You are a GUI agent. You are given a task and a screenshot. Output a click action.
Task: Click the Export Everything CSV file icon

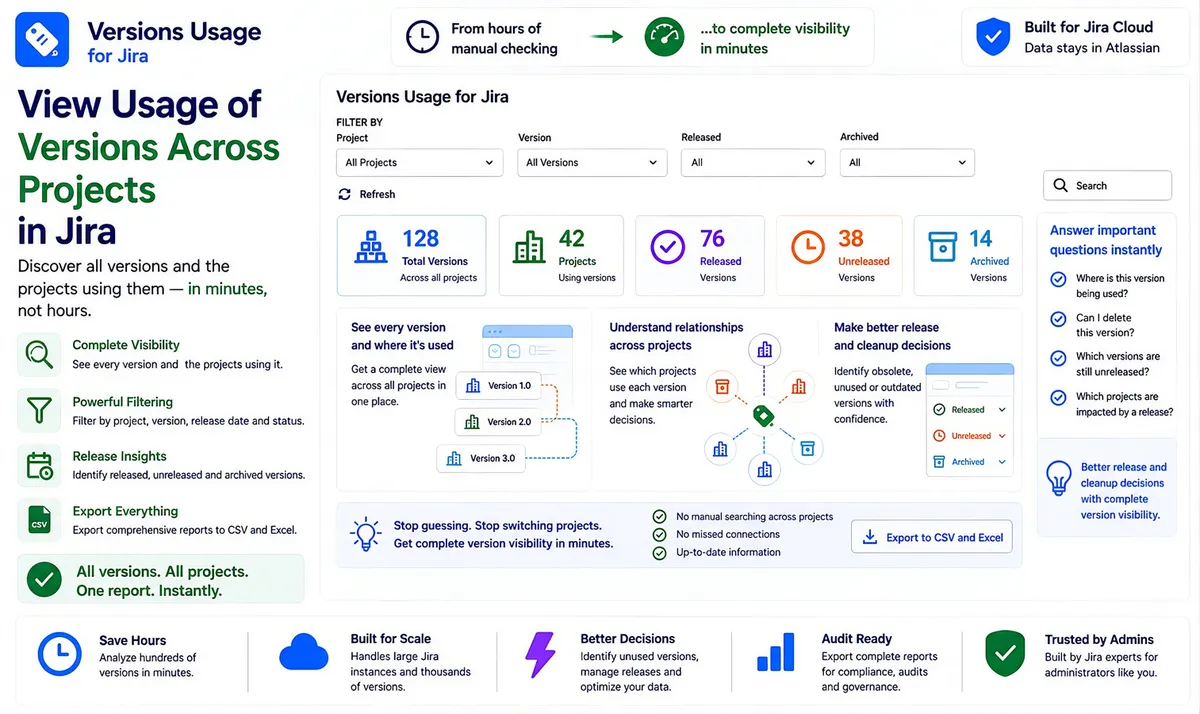click(x=39, y=520)
